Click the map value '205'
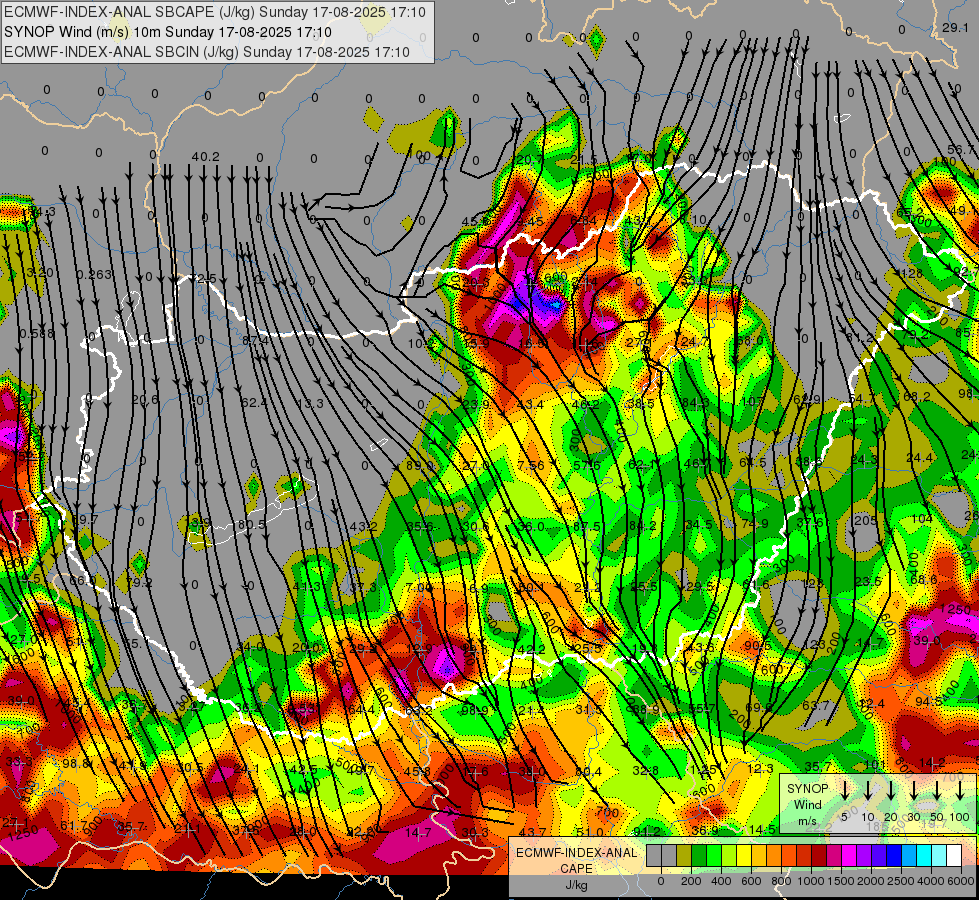 pyautogui.click(x=865, y=520)
